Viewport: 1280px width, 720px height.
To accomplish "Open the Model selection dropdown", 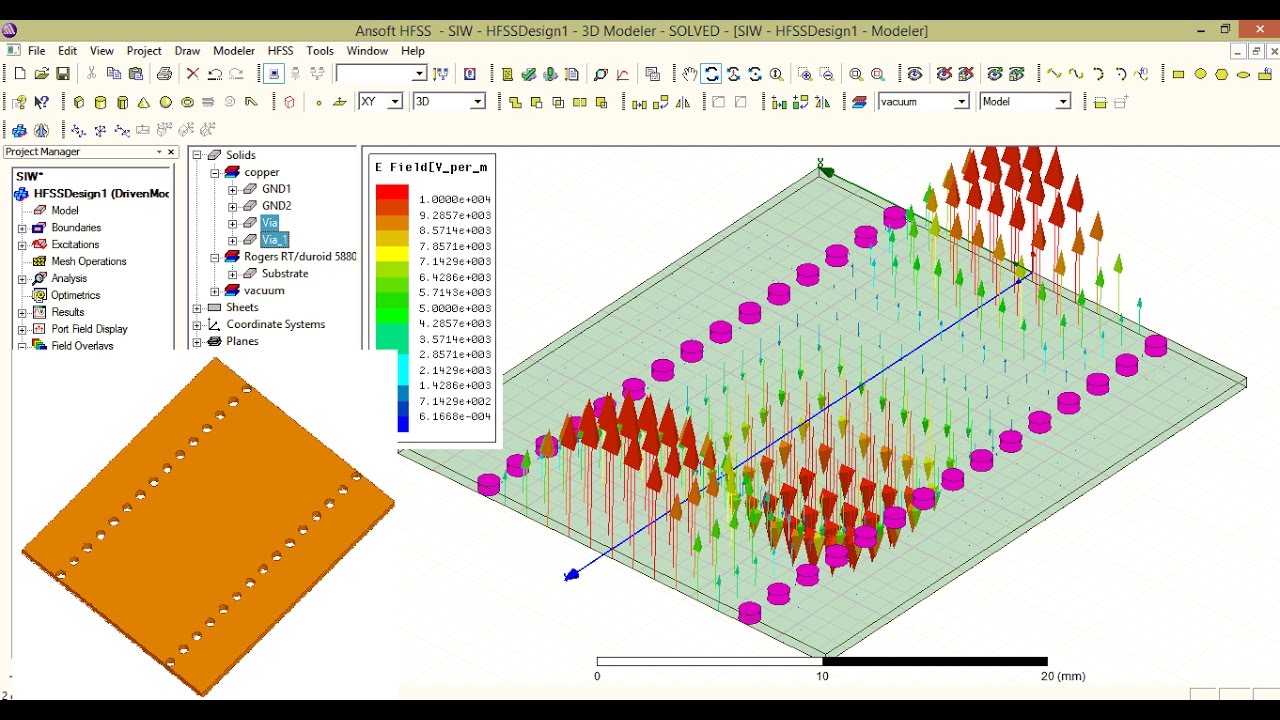I will [1063, 102].
